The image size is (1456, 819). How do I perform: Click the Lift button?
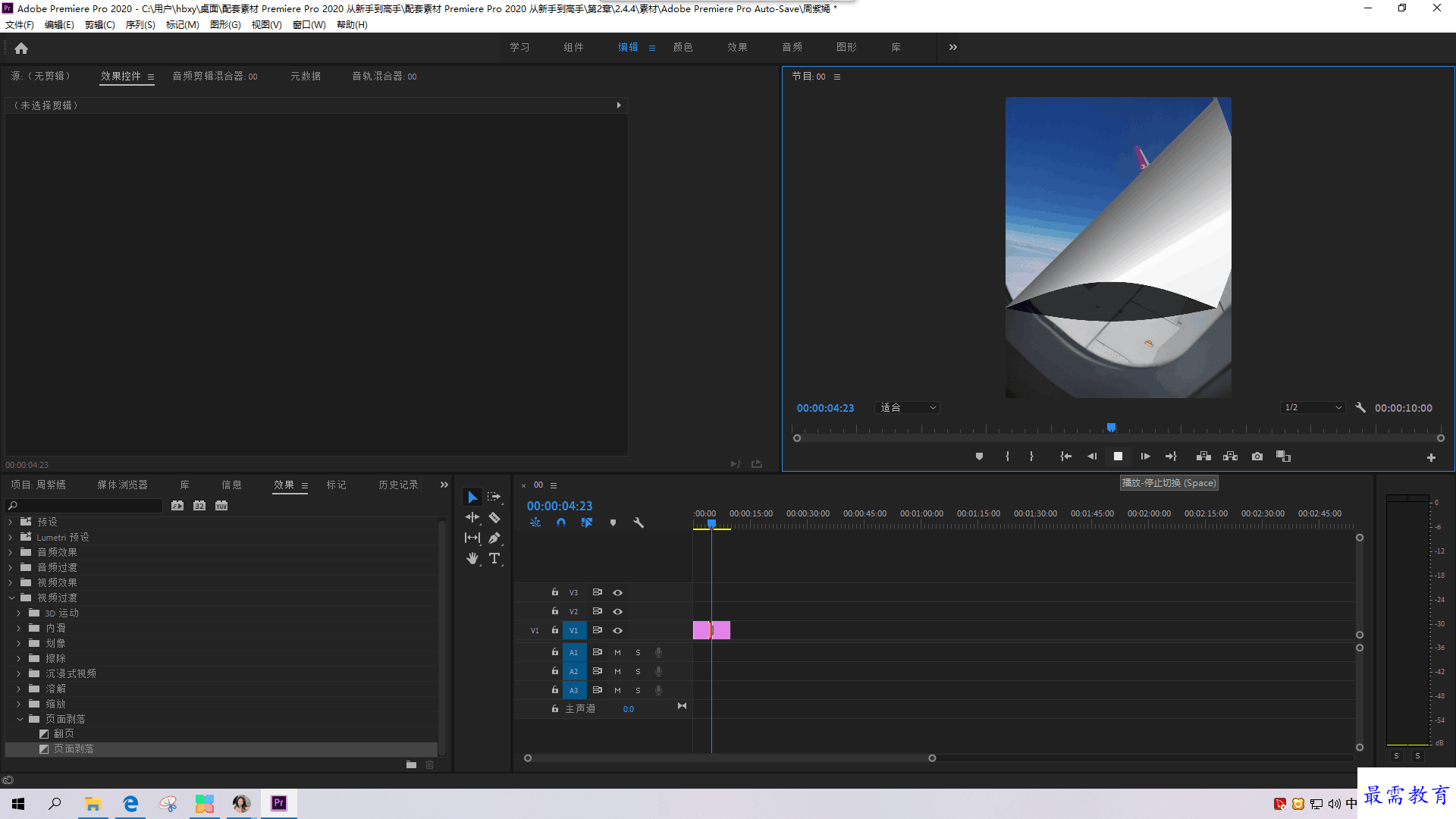pos(1203,457)
